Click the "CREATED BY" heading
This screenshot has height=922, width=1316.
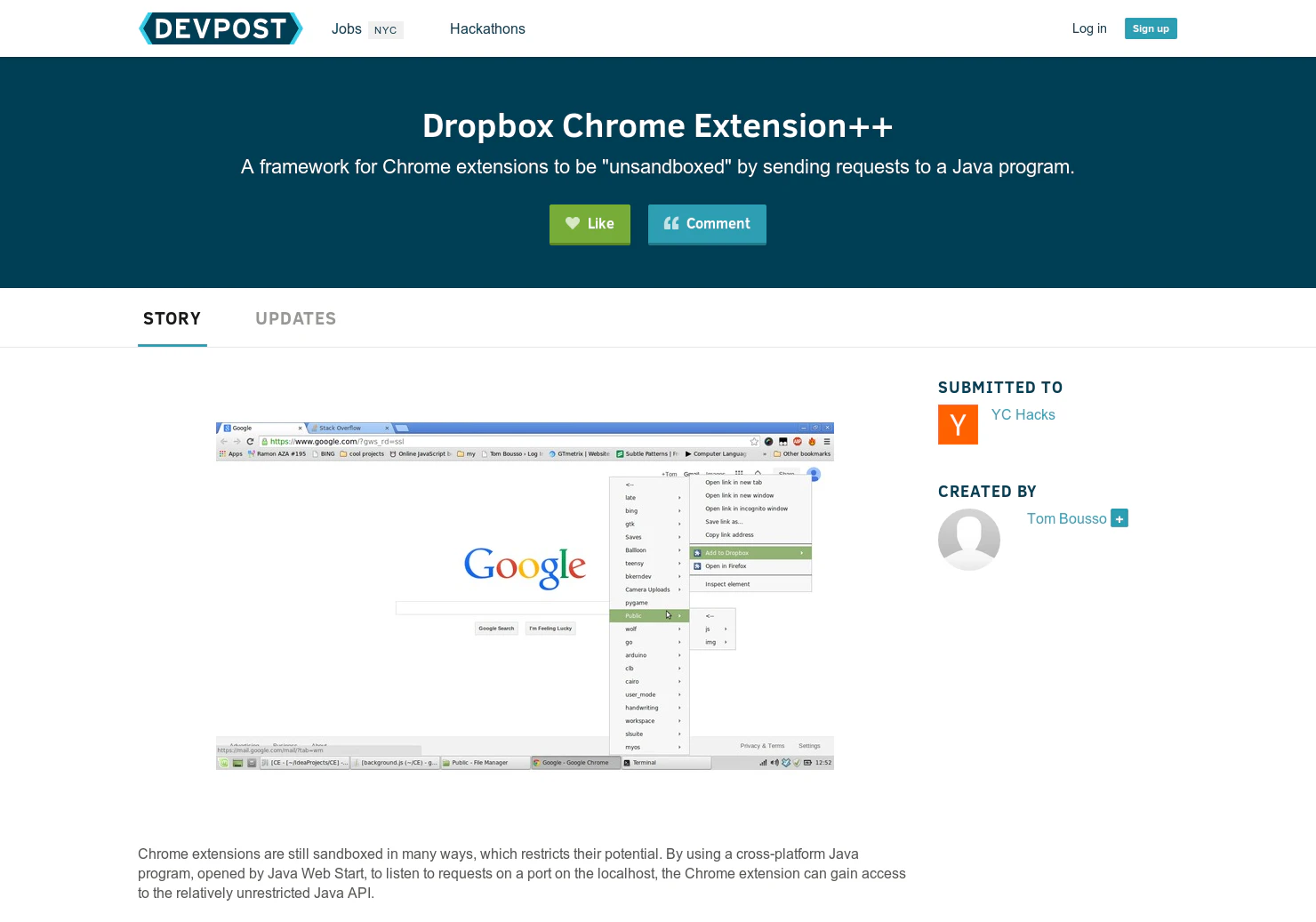pyautogui.click(x=987, y=492)
